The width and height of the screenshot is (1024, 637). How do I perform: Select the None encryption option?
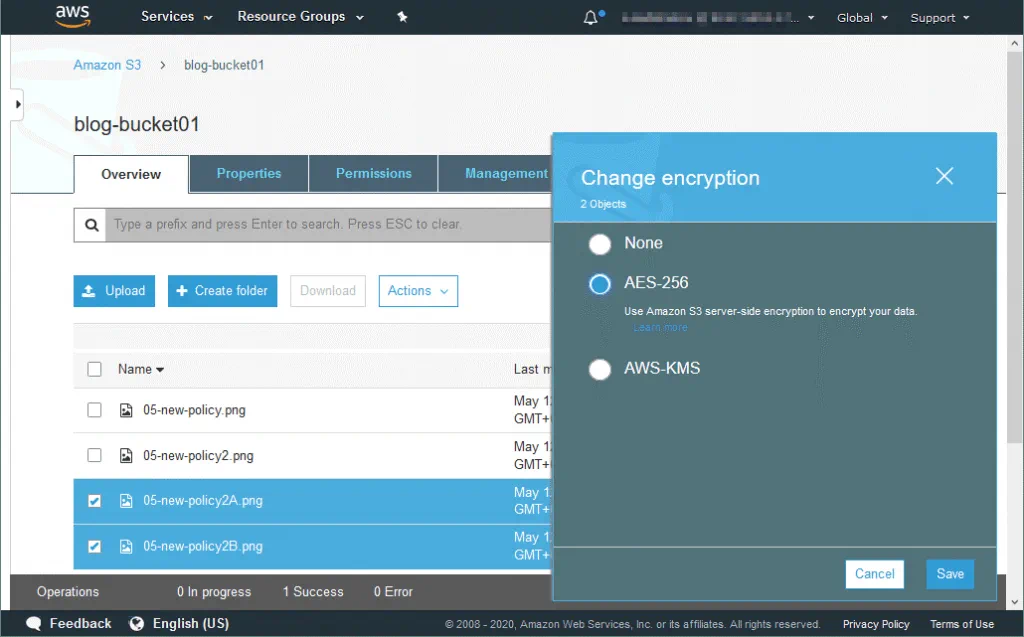(600, 244)
